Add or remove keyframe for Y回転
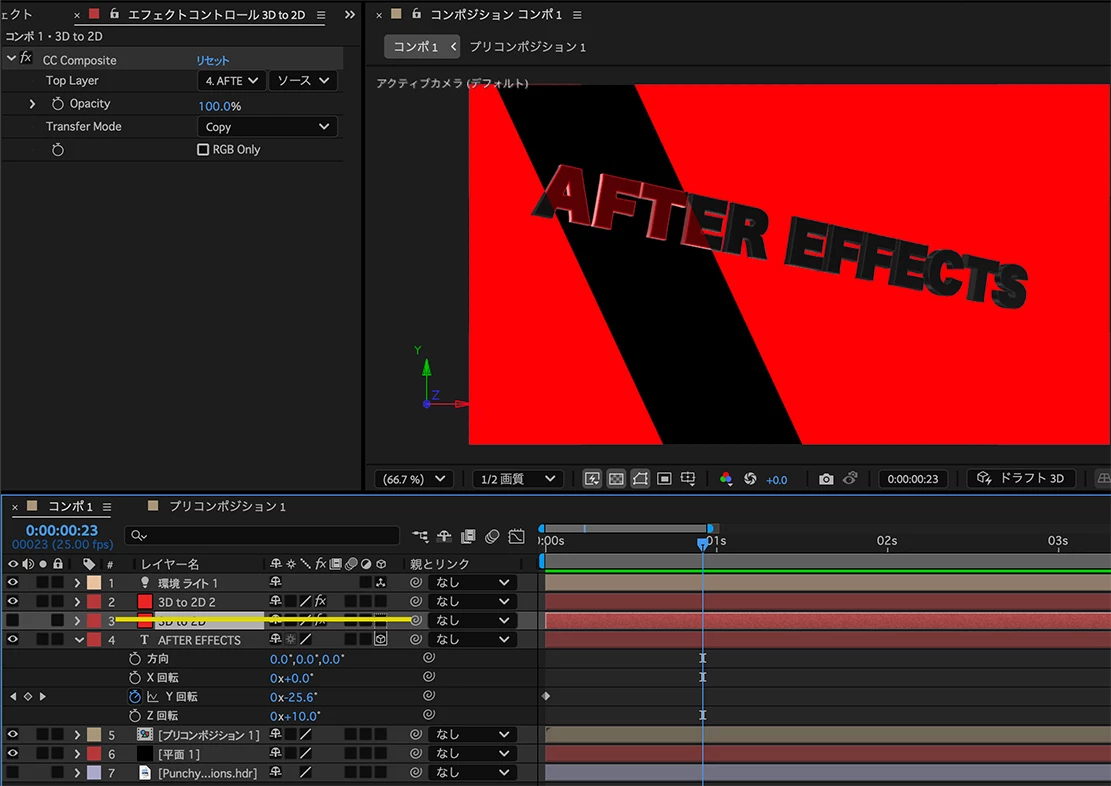The image size is (1111, 786). tap(28, 697)
